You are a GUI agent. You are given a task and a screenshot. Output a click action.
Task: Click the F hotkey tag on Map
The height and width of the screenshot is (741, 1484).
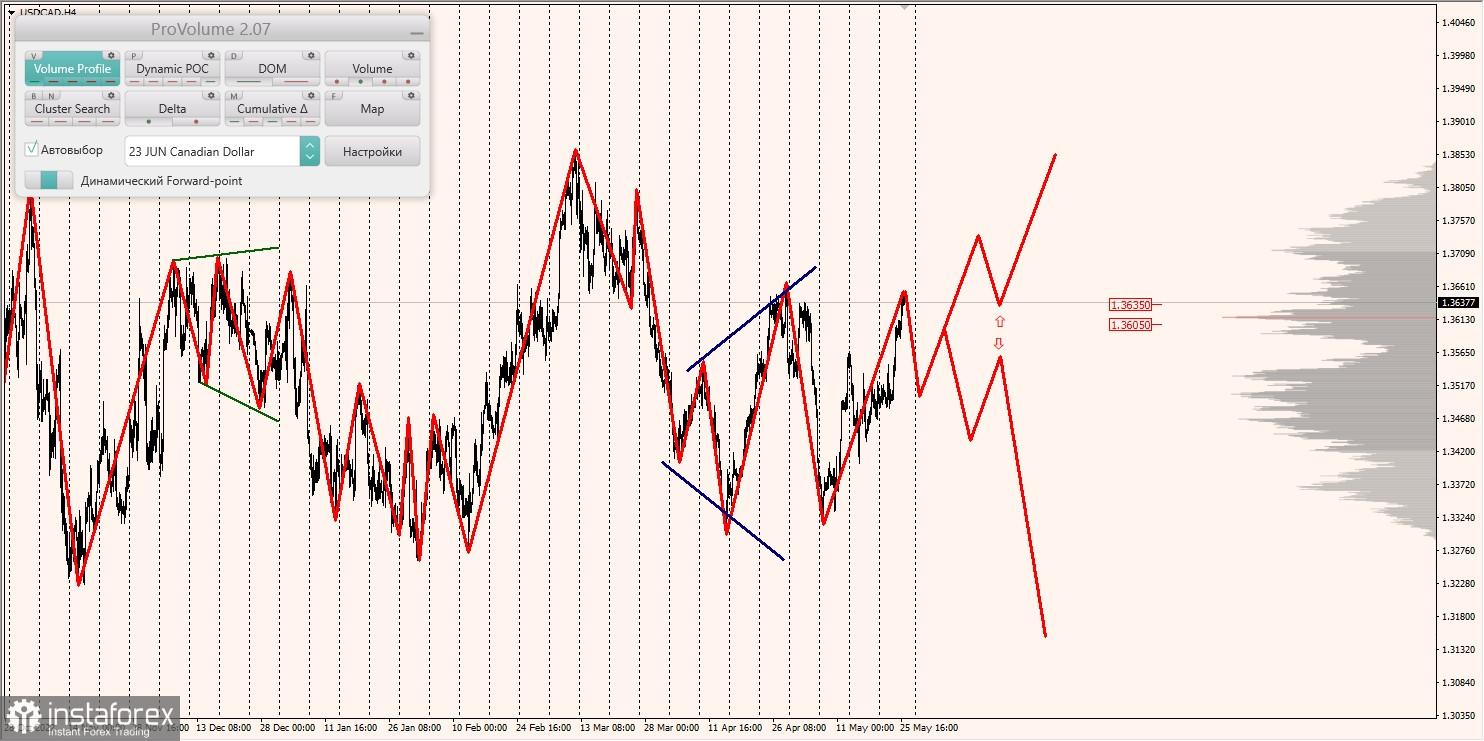334,96
